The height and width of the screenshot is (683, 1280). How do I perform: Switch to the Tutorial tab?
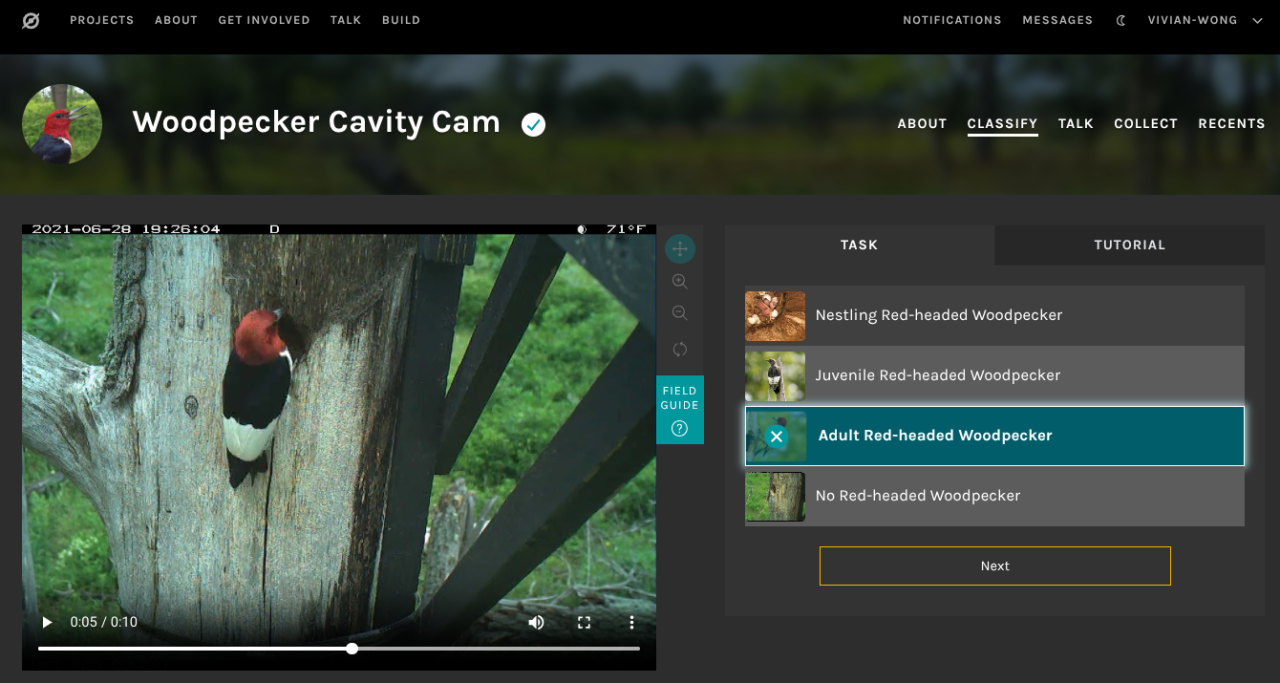1130,245
